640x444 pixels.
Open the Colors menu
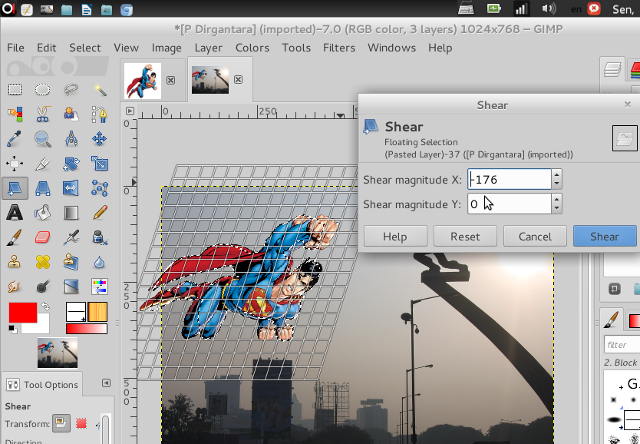coord(252,48)
